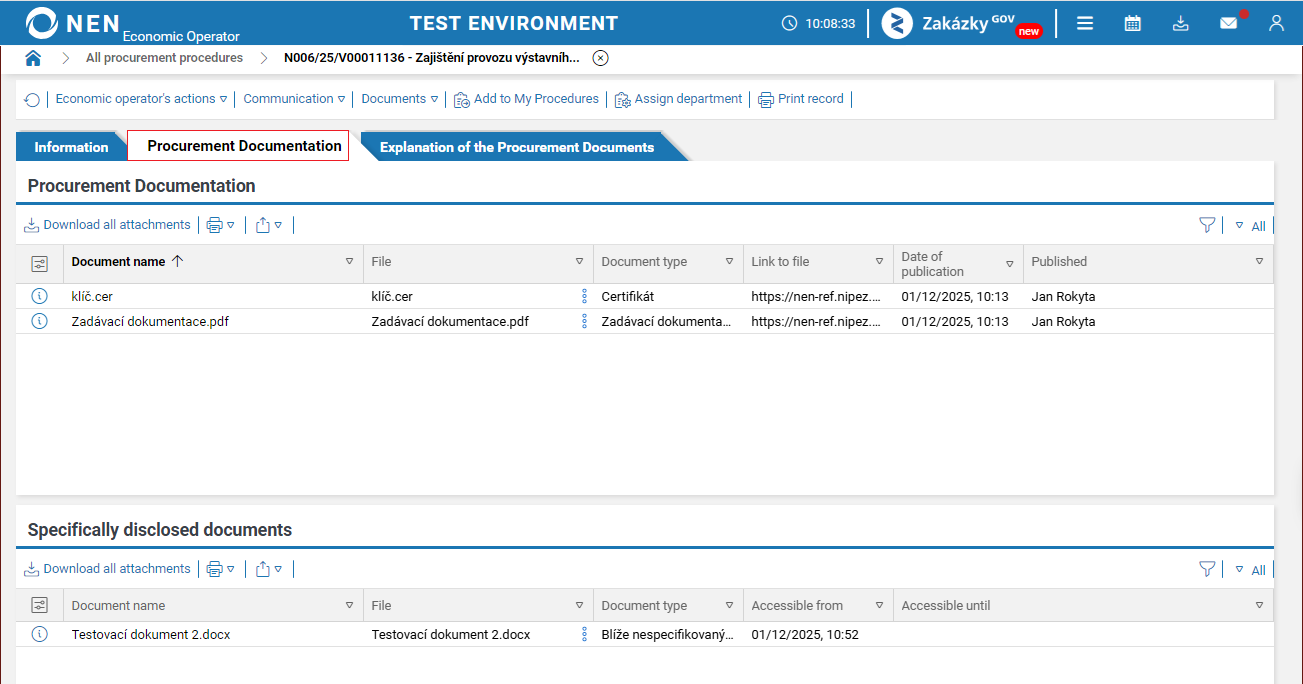Open link to file for Zadávací dokumentace.pdf

[x=816, y=321]
